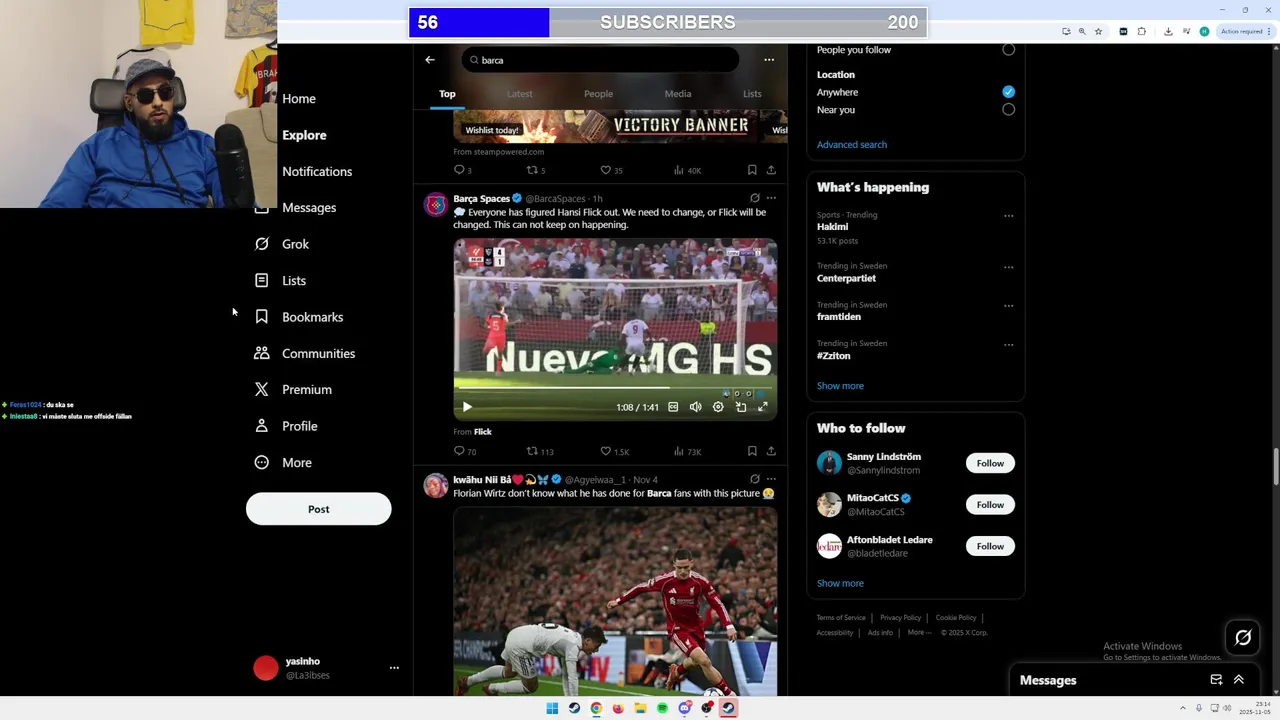Reply to the Barça Spaces post (70)
This screenshot has height=720, width=1280.
465,452
